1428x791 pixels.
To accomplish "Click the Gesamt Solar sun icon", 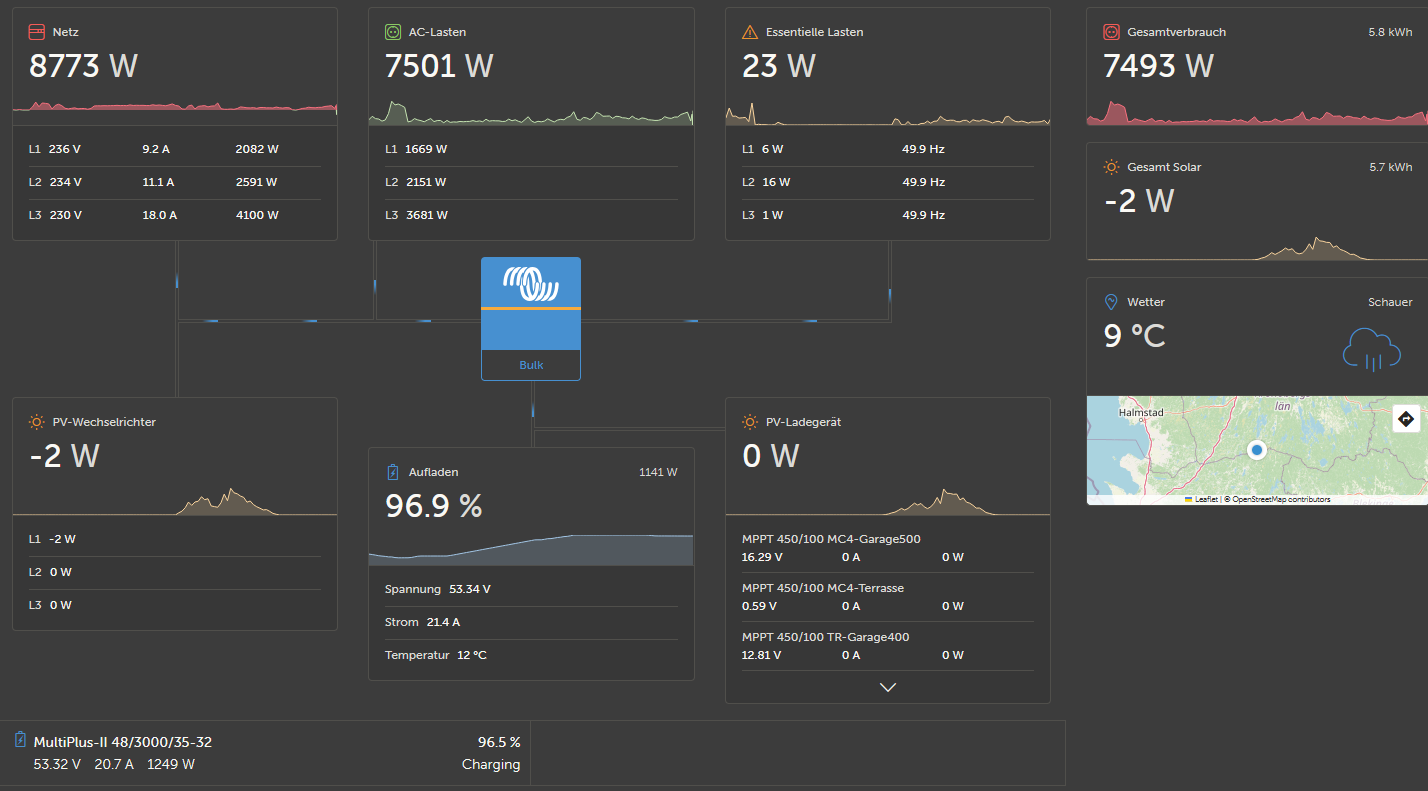I will pos(1111,167).
